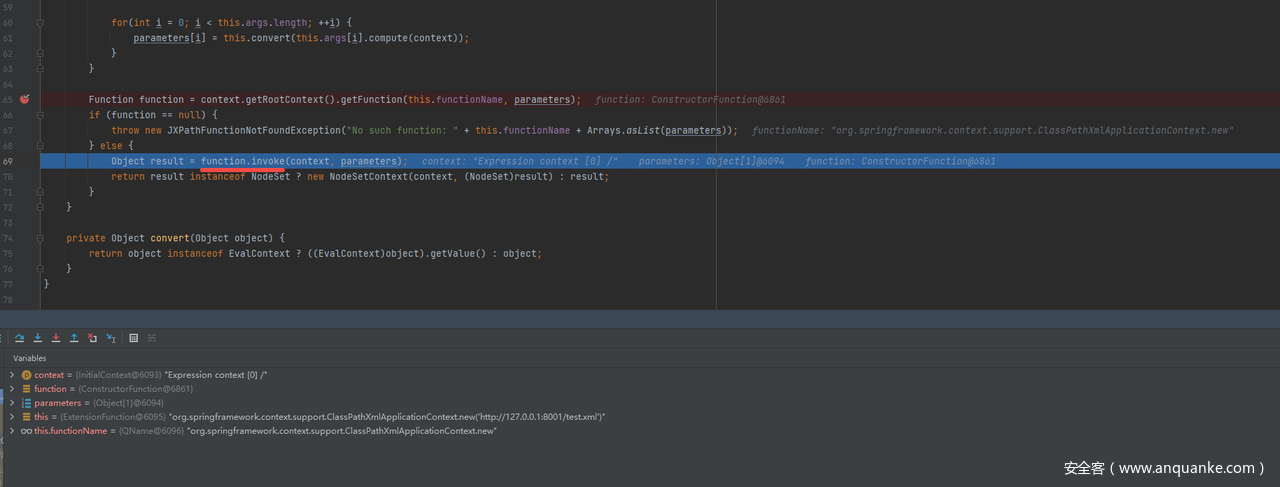Expand the this.functionName variable node
The image size is (1280, 487).
point(12,431)
